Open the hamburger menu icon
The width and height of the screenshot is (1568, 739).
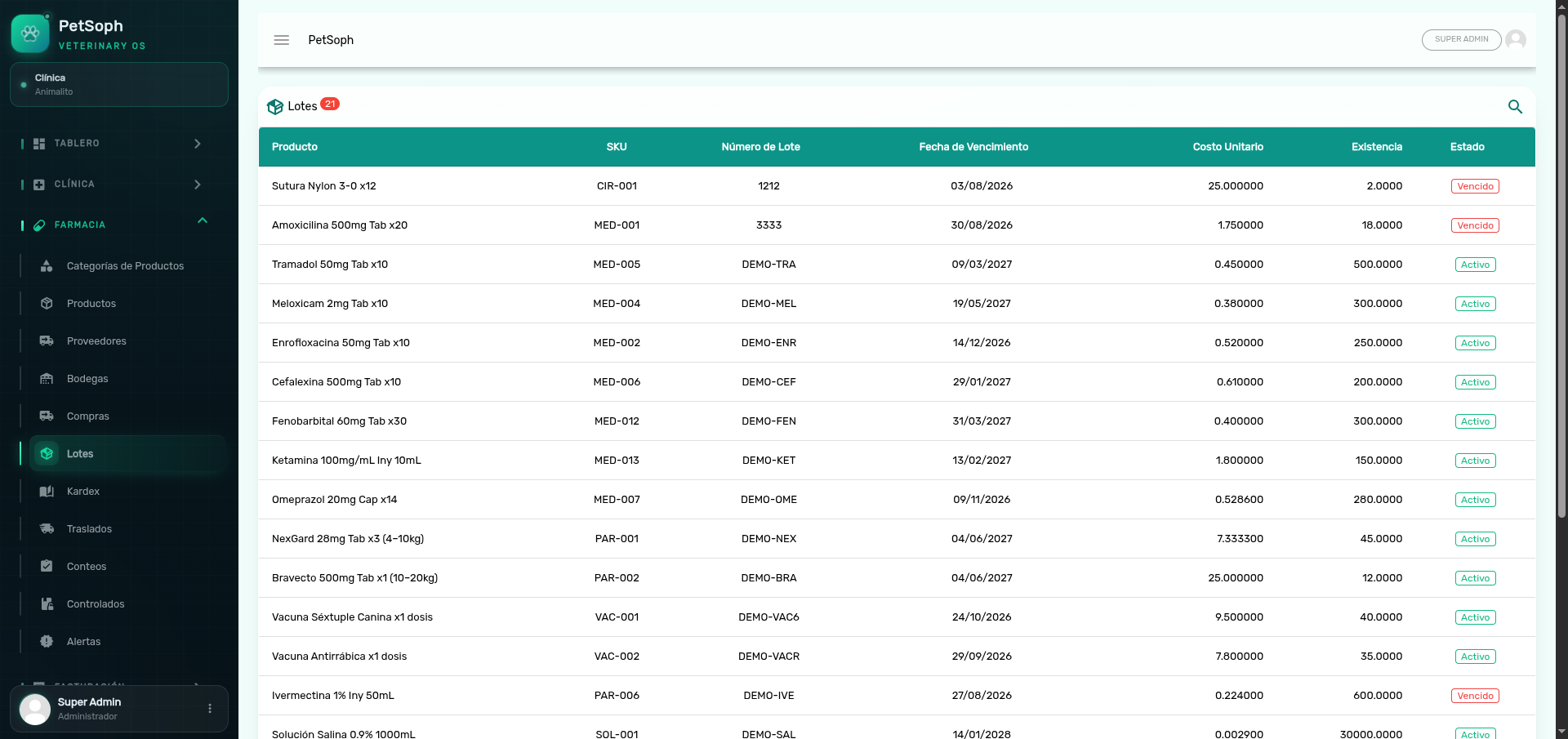282,40
